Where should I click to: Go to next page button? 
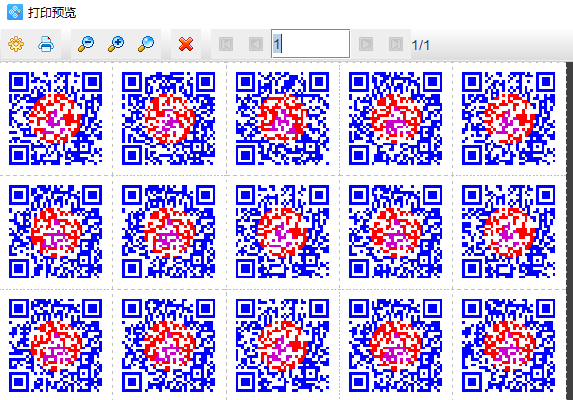click(x=366, y=44)
